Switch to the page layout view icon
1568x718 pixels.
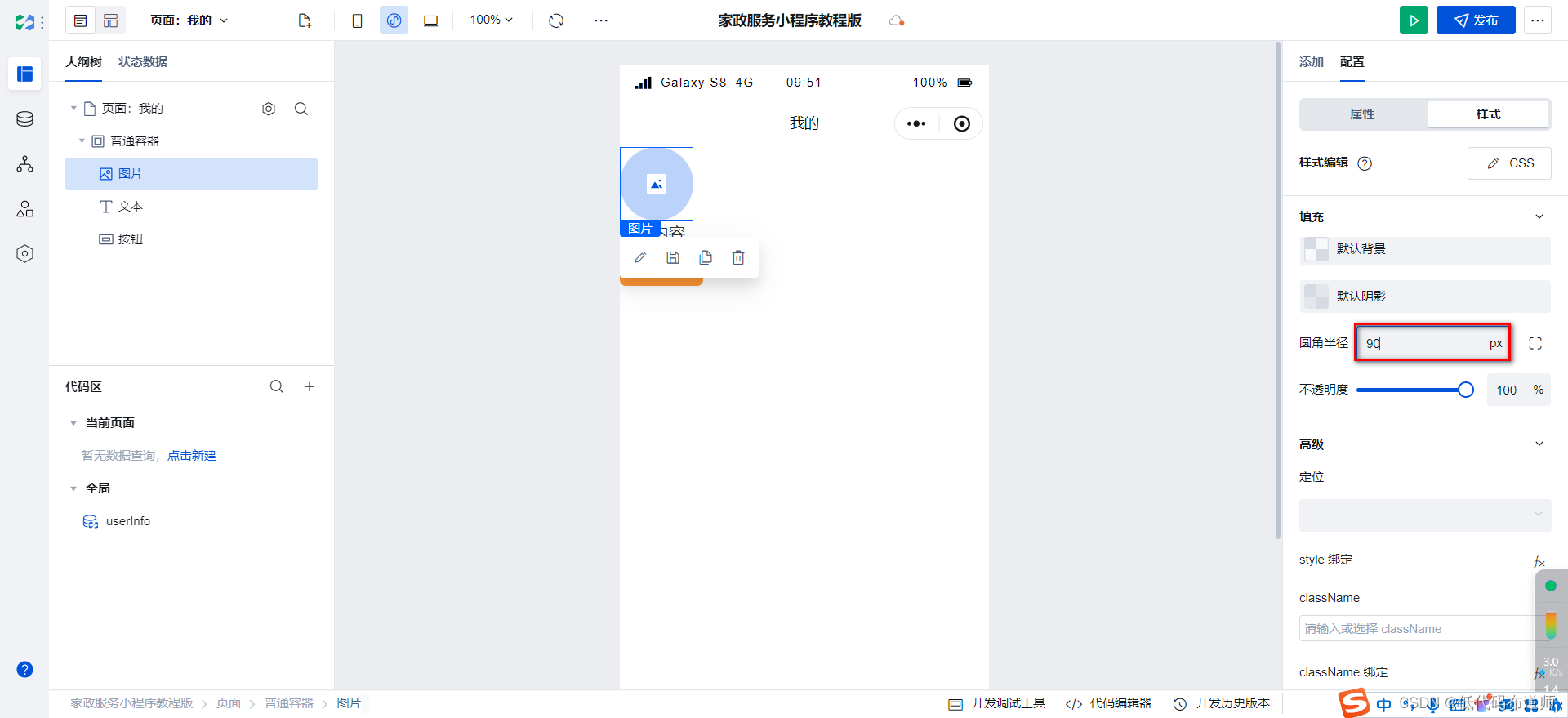[111, 20]
